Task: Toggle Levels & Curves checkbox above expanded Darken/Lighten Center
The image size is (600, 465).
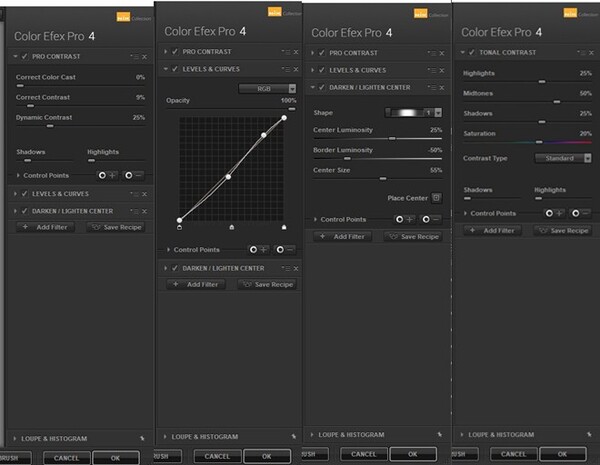Action: (x=322, y=70)
